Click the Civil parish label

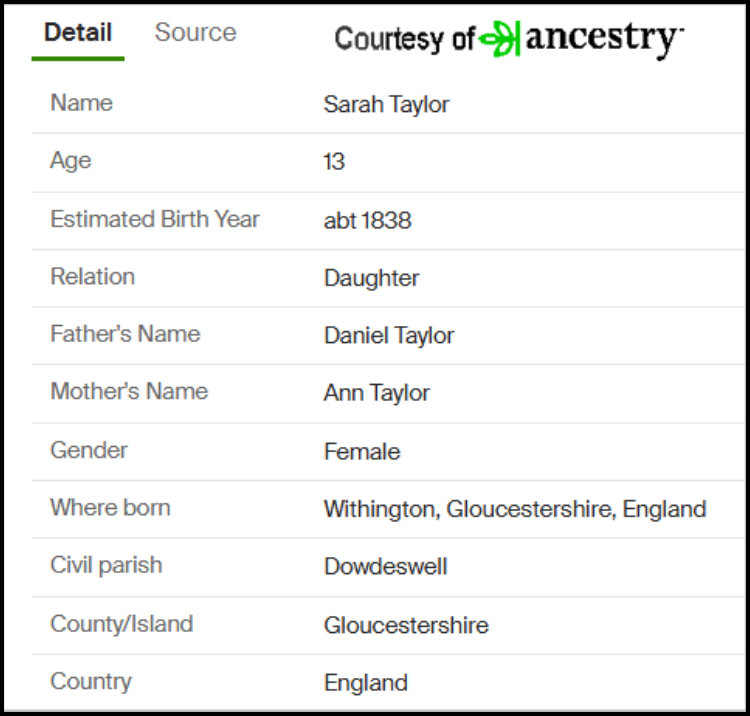click(106, 565)
